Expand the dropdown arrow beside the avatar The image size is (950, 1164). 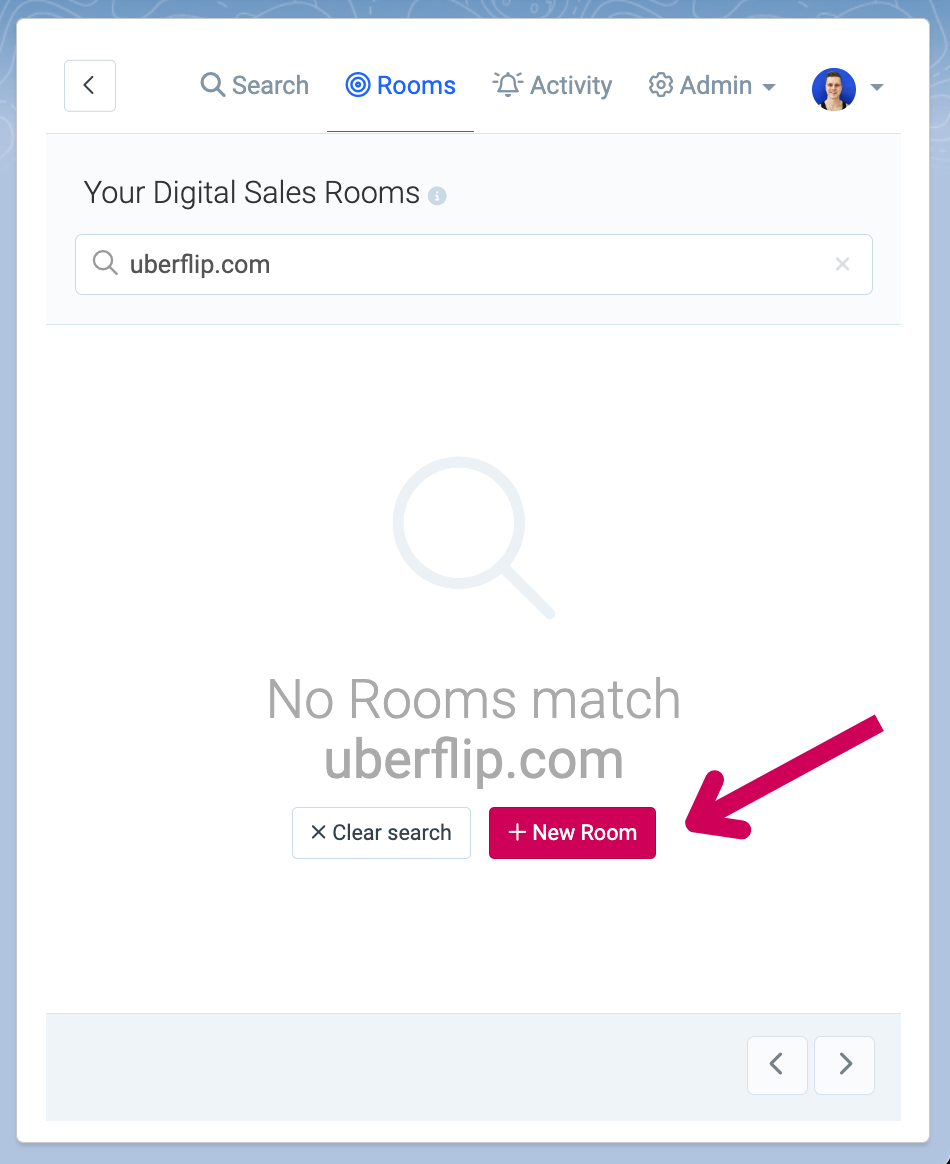[x=877, y=88]
